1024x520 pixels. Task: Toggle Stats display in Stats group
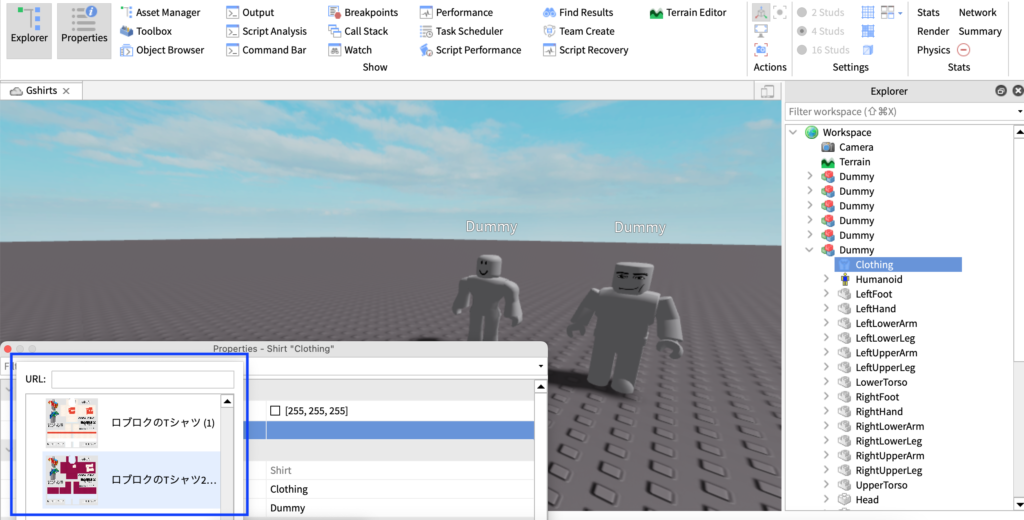click(928, 12)
